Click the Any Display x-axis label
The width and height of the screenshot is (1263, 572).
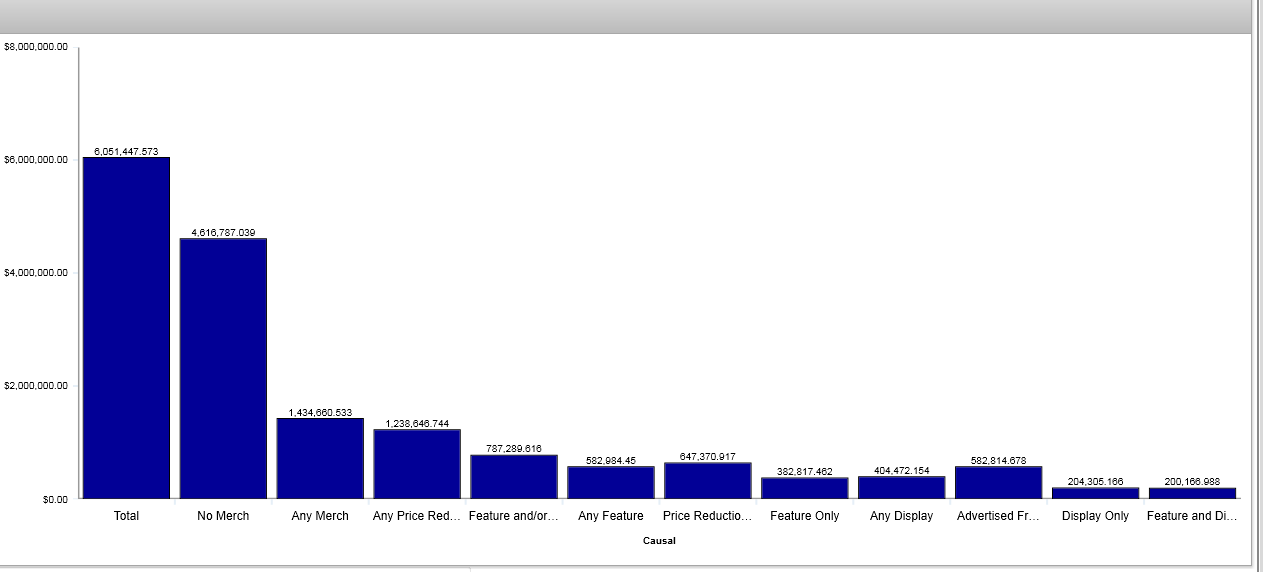click(x=901, y=516)
